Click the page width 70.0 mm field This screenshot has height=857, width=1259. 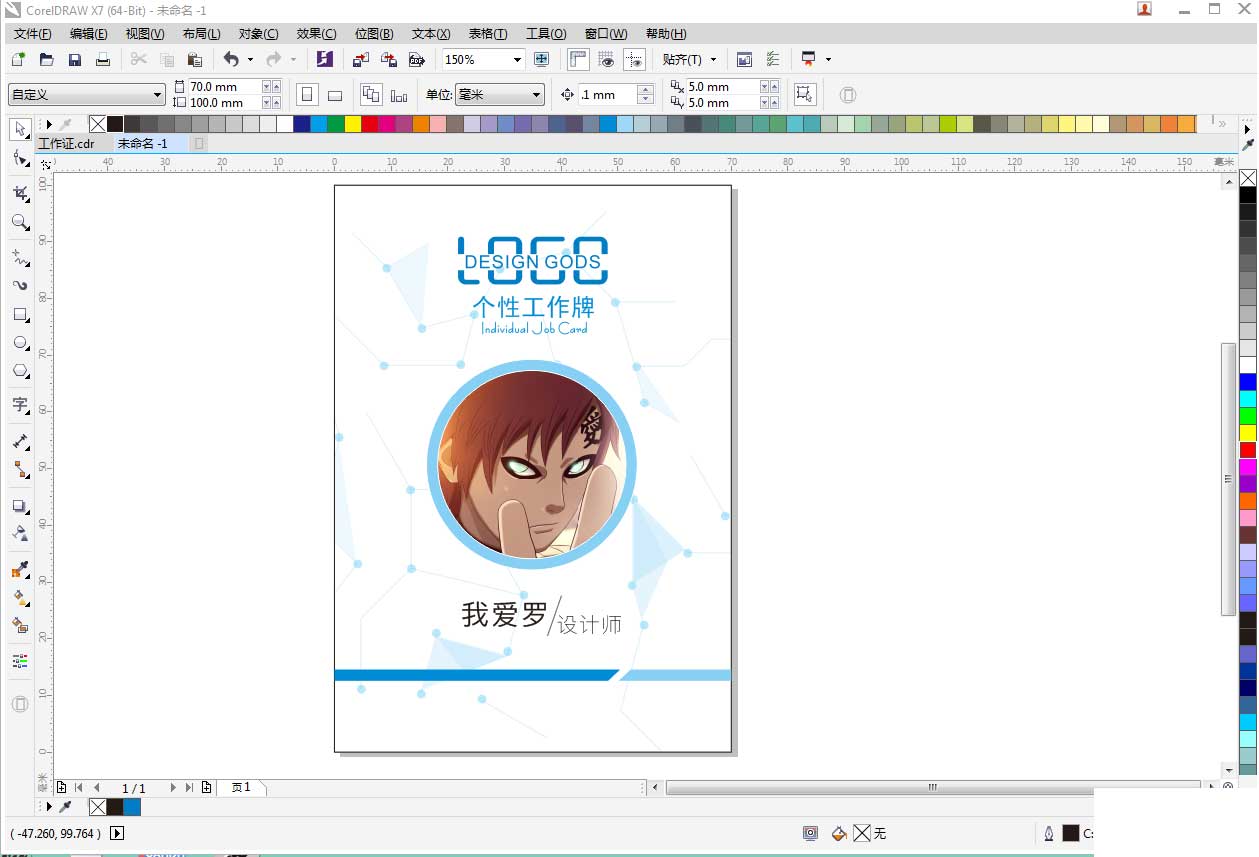[224, 87]
